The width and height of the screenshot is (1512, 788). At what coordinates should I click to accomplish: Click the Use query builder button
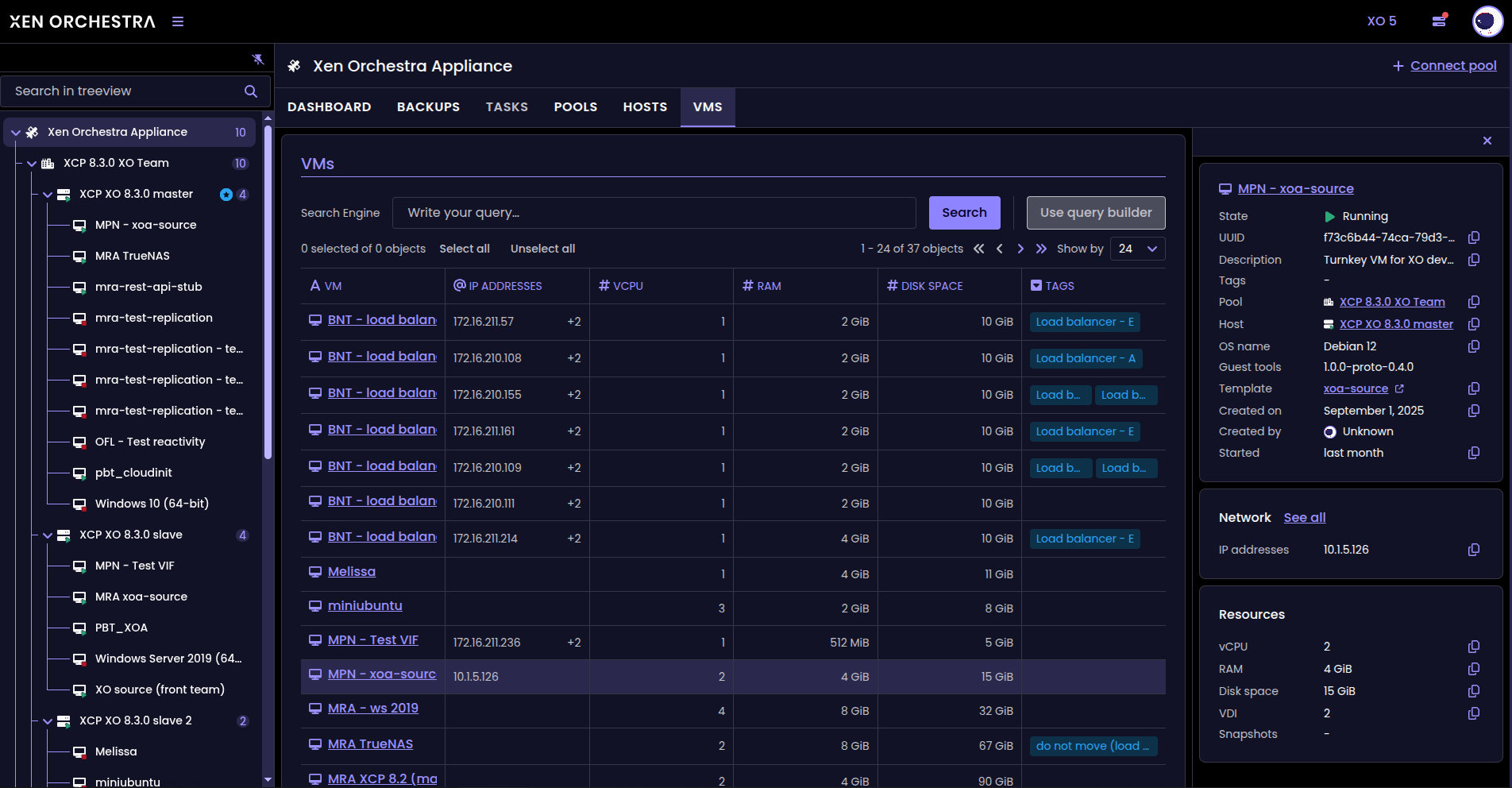[x=1096, y=213]
